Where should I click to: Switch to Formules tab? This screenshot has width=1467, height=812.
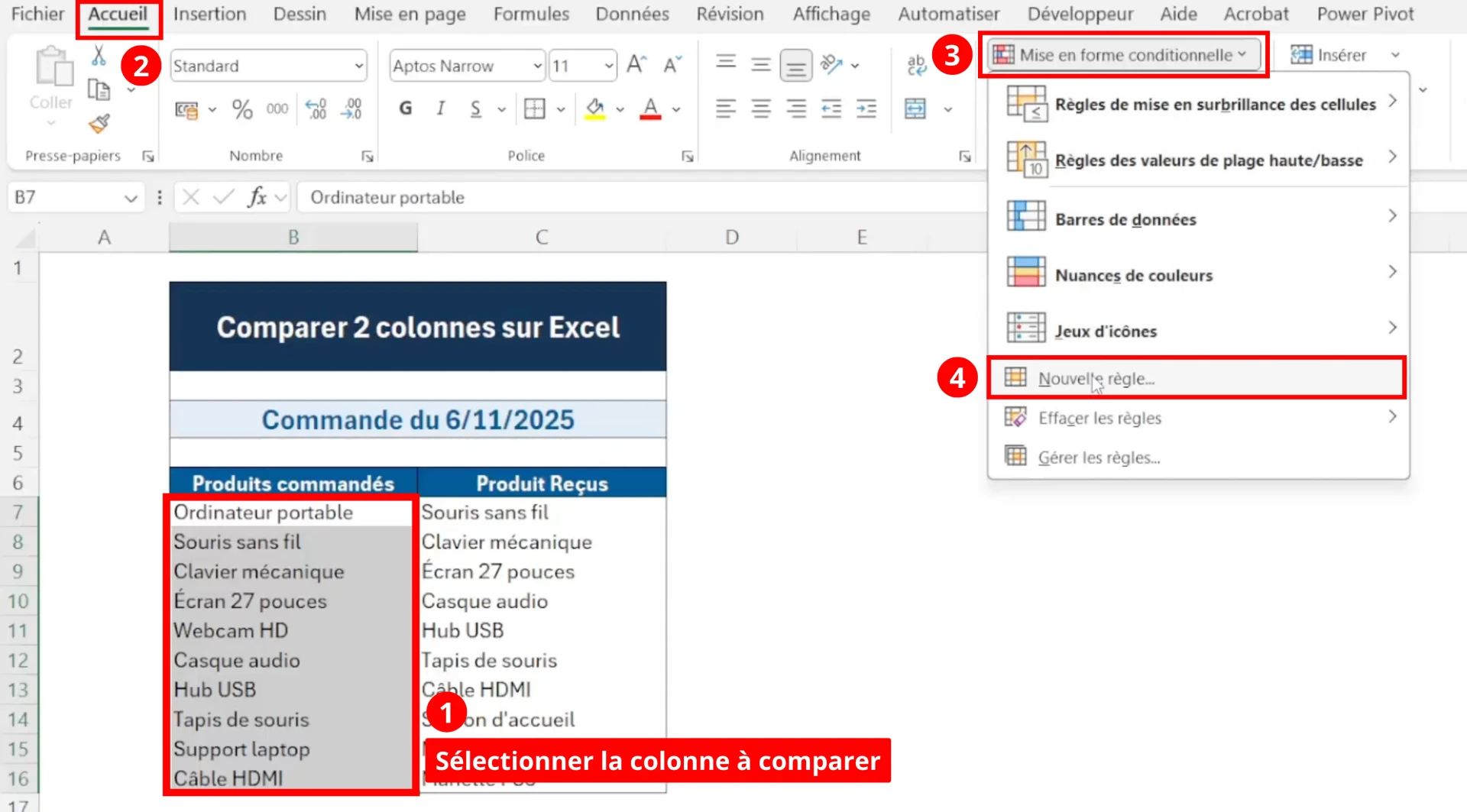(x=531, y=14)
